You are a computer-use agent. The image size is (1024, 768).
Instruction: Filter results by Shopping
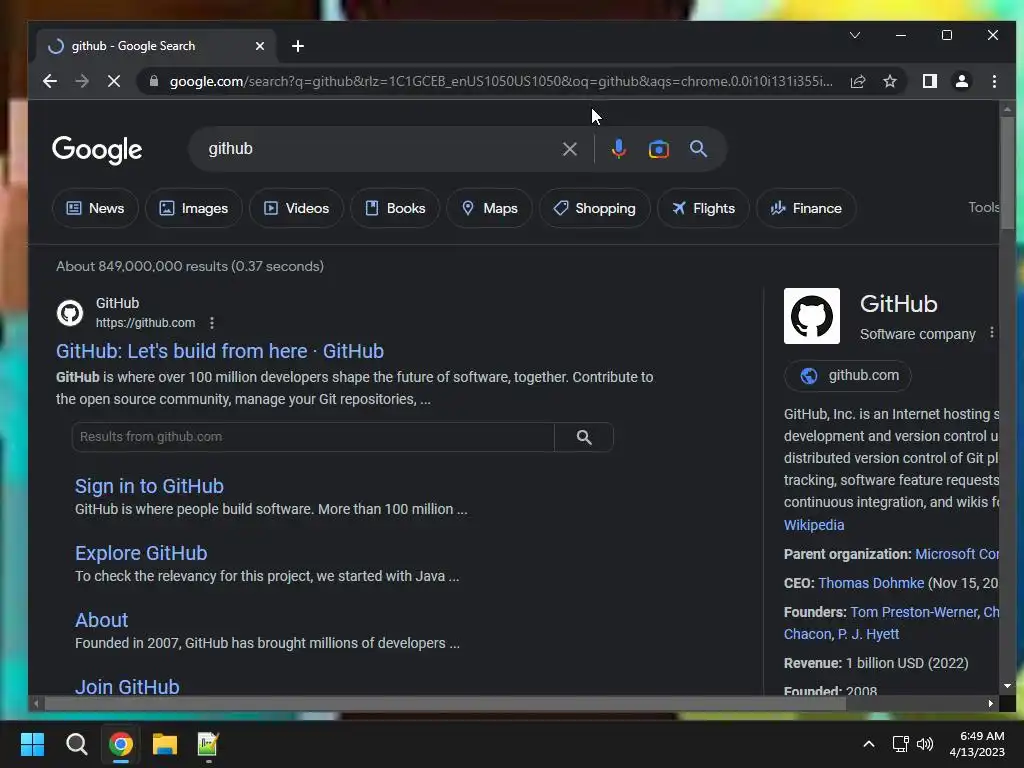pos(594,208)
